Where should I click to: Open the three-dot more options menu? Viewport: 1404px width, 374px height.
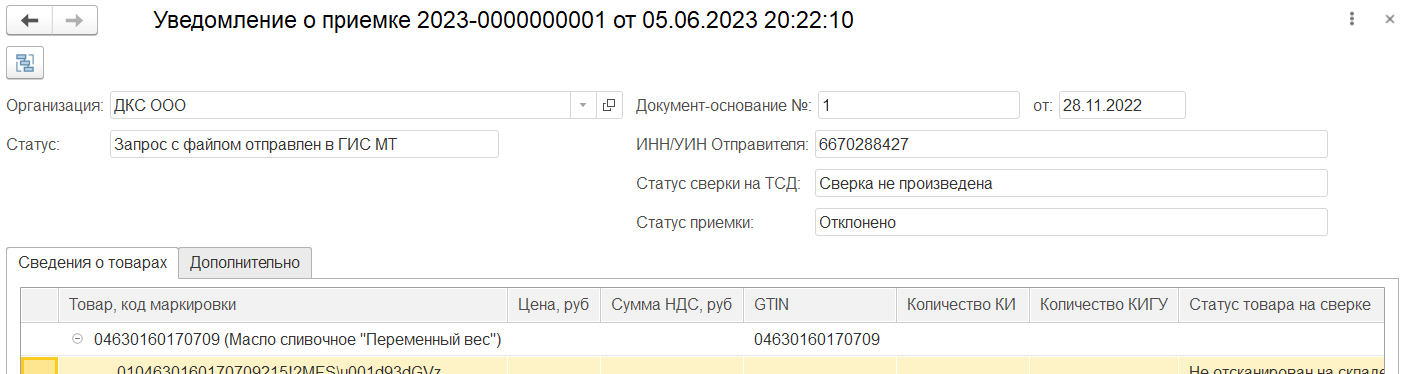tap(1351, 19)
